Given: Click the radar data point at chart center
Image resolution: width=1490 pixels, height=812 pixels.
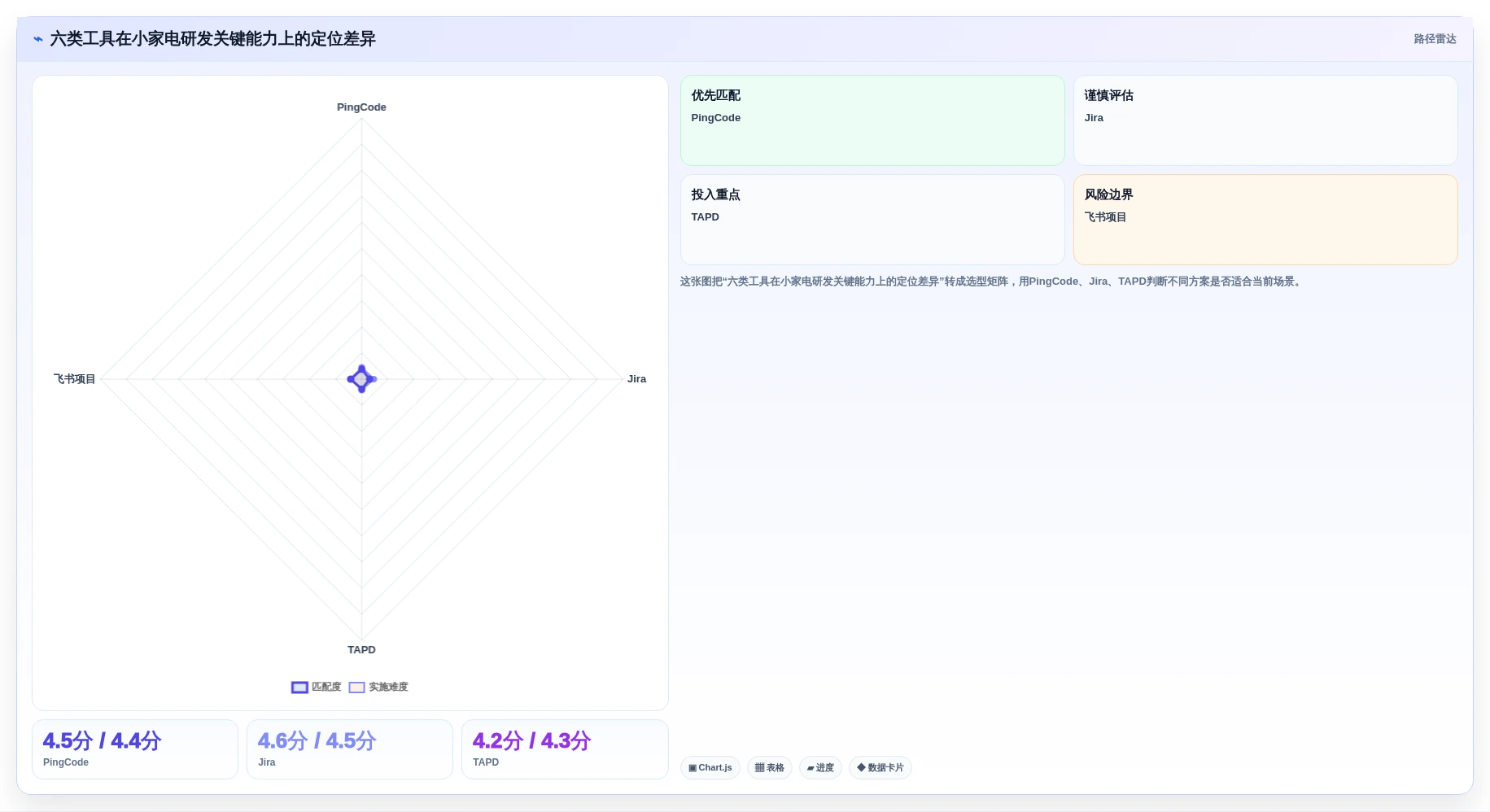Looking at the screenshot, I should 361,379.
